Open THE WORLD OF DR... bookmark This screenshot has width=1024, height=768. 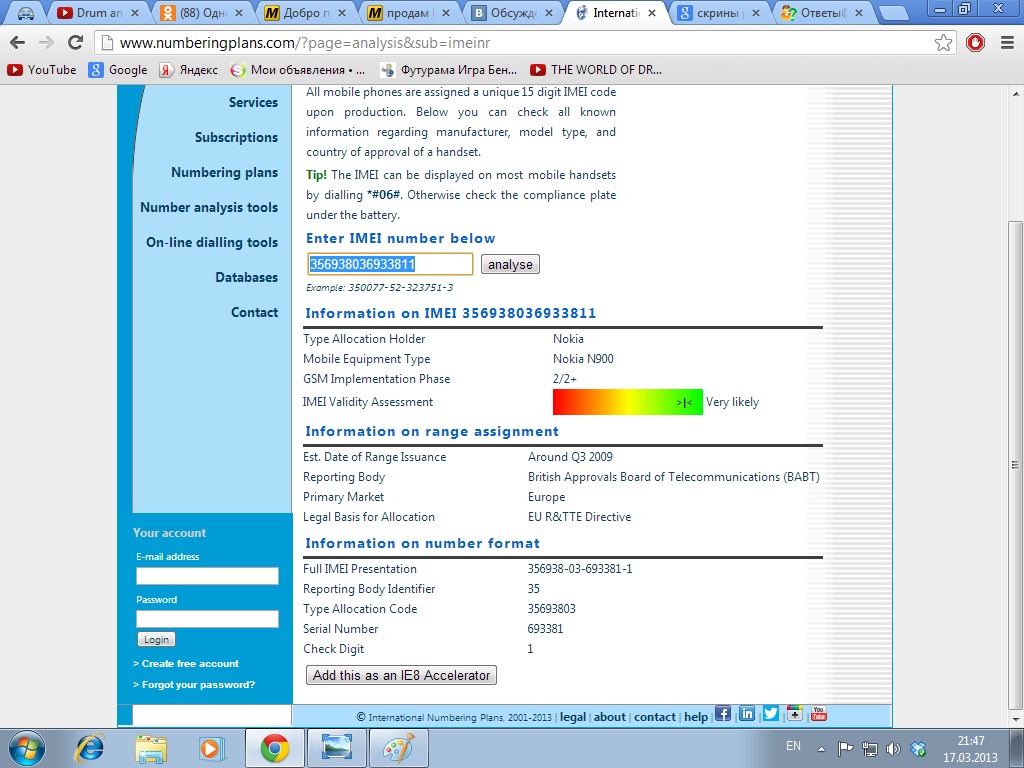596,70
